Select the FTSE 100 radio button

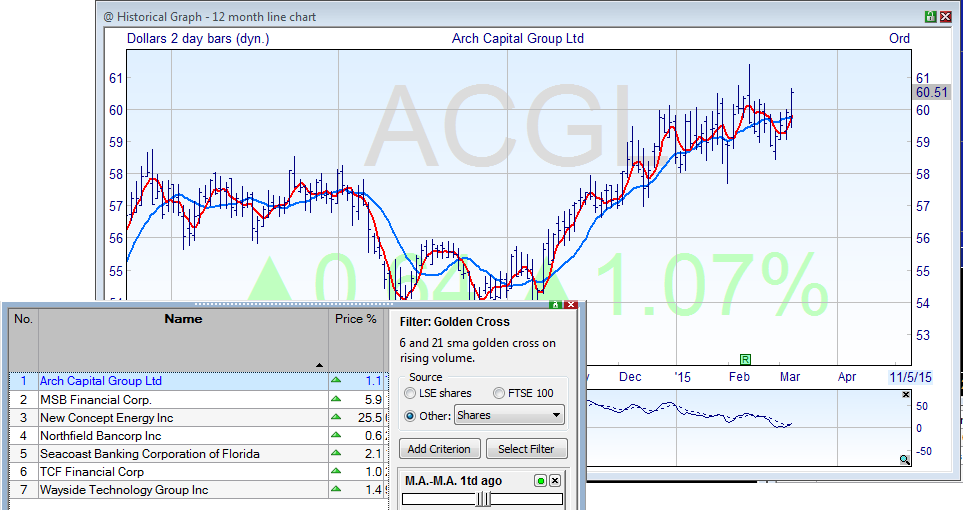coord(499,393)
